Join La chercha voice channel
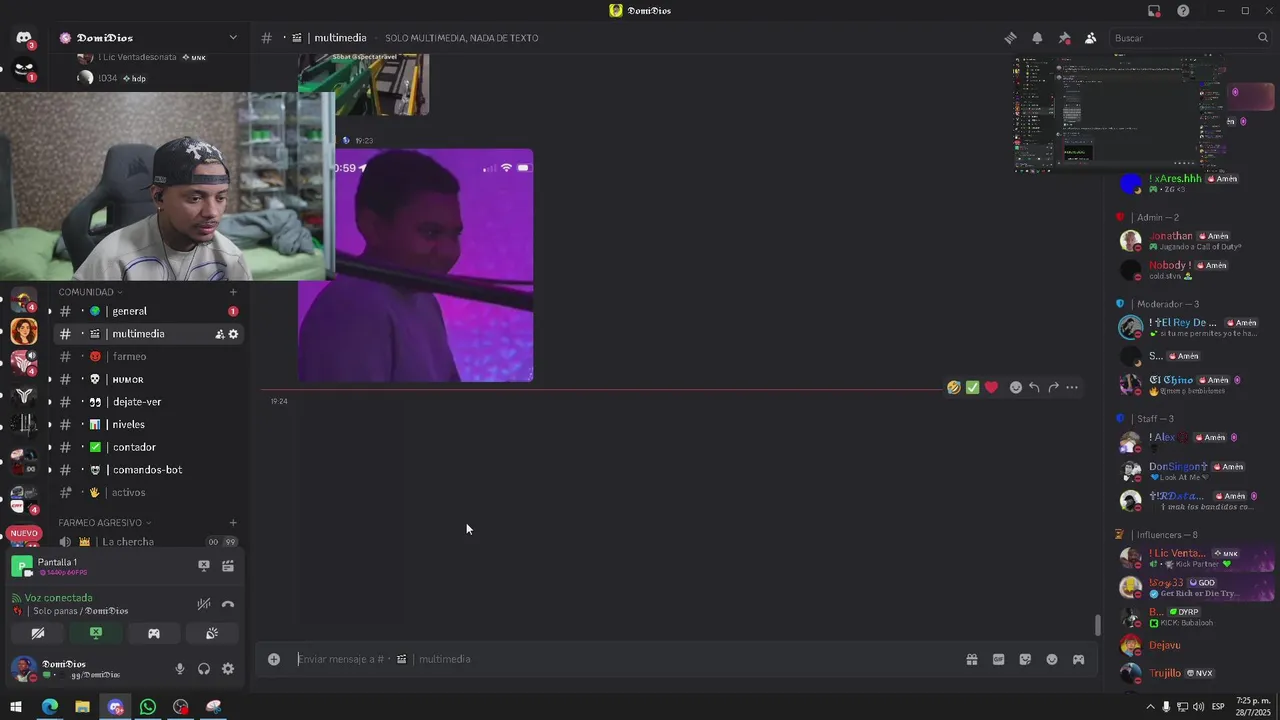This screenshot has height=720, width=1280. click(x=148, y=542)
